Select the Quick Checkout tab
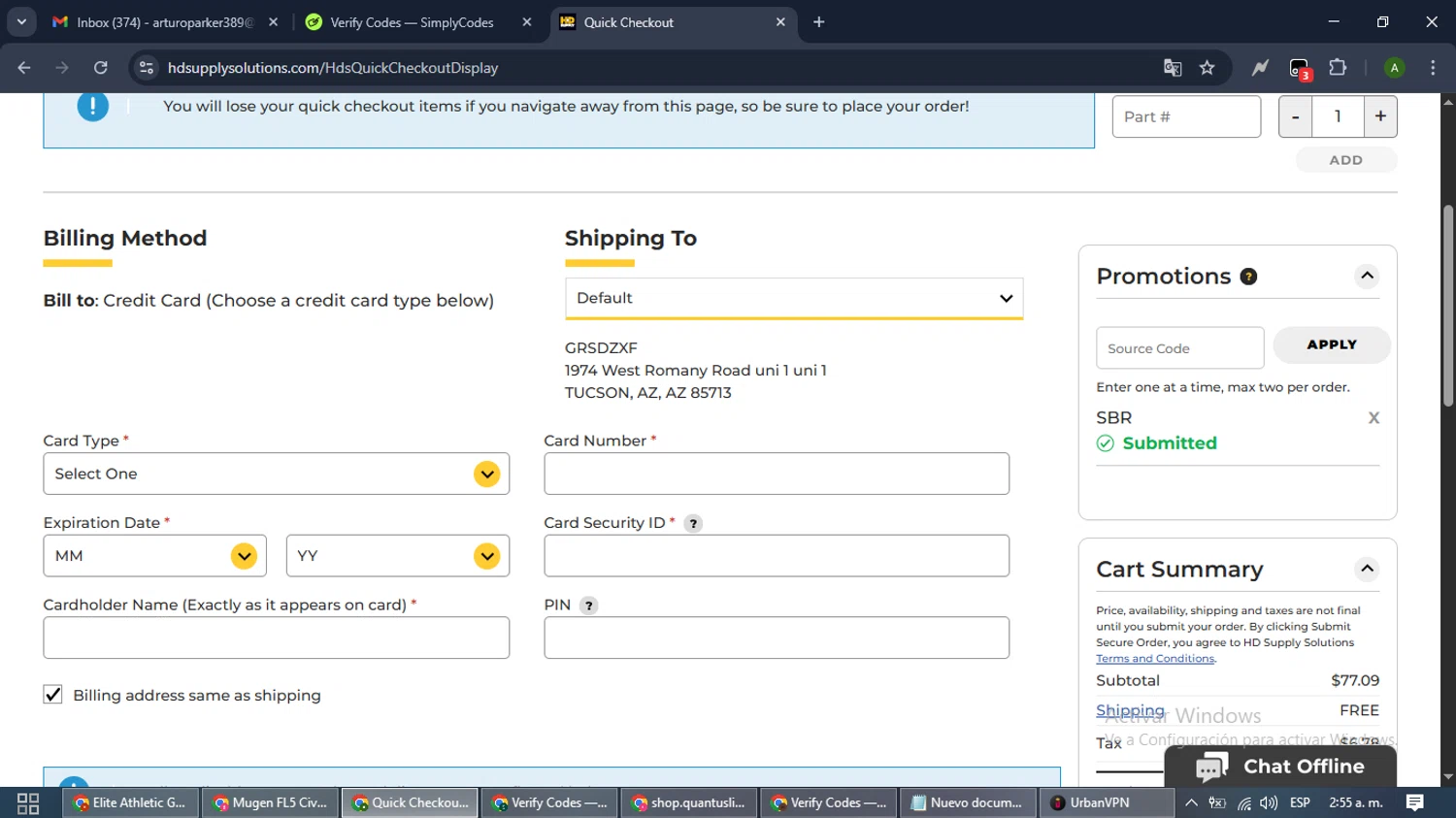This screenshot has height=818, width=1456. click(673, 22)
